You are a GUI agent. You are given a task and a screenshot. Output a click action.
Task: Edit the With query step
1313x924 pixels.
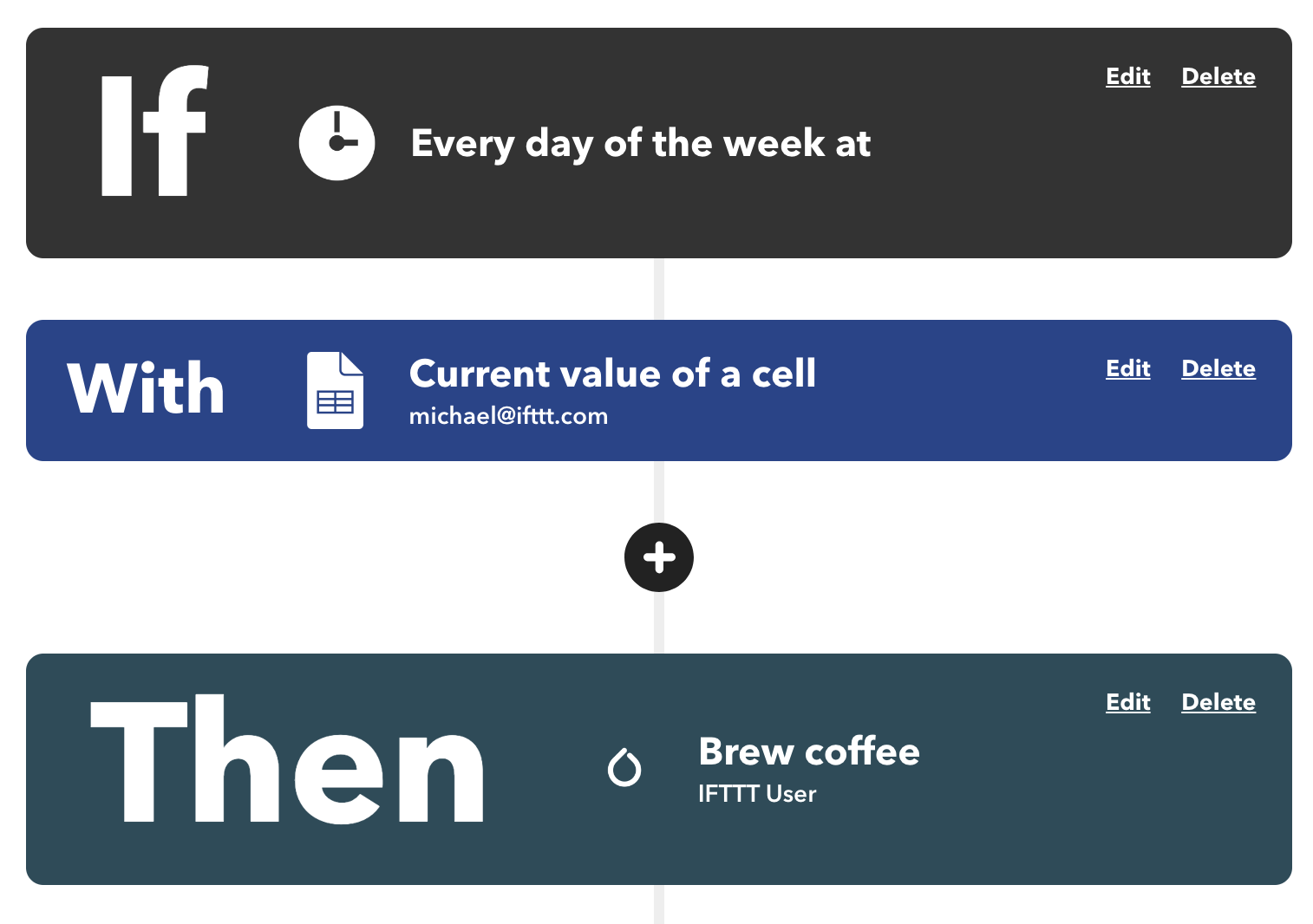click(x=1128, y=368)
